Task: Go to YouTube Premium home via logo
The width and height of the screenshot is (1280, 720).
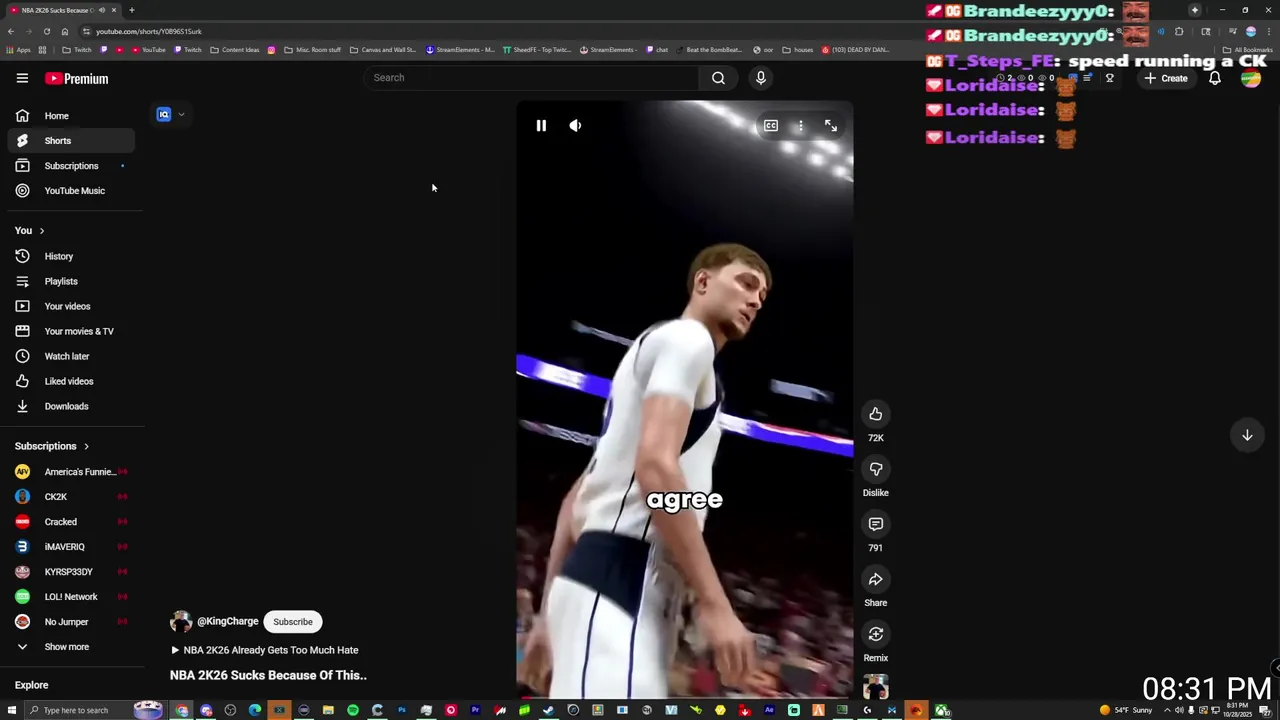Action: 76,78
